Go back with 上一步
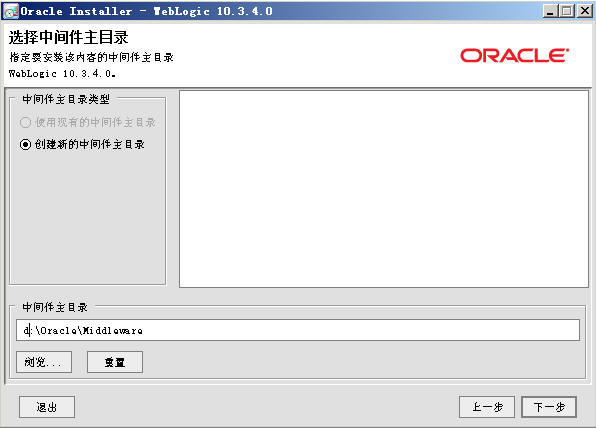 click(x=487, y=407)
